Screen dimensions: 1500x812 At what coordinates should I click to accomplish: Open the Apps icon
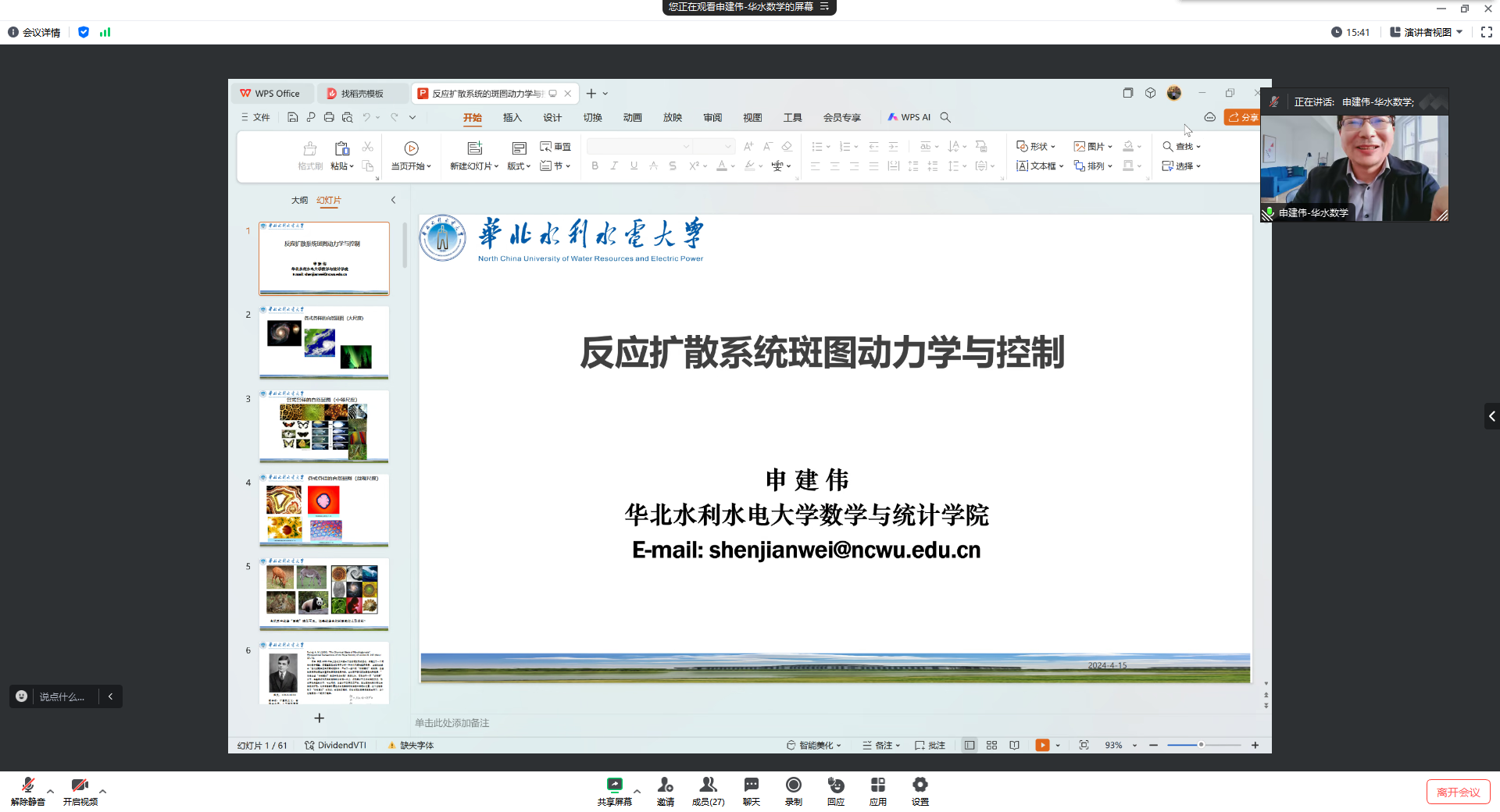pyautogui.click(x=877, y=785)
